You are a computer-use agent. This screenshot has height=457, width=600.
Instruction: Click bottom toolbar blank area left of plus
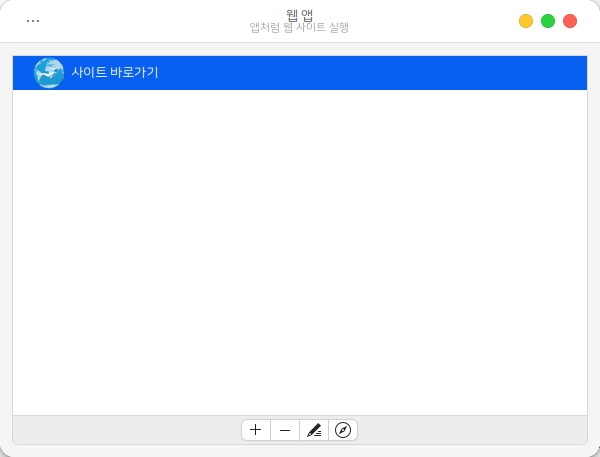click(120, 430)
